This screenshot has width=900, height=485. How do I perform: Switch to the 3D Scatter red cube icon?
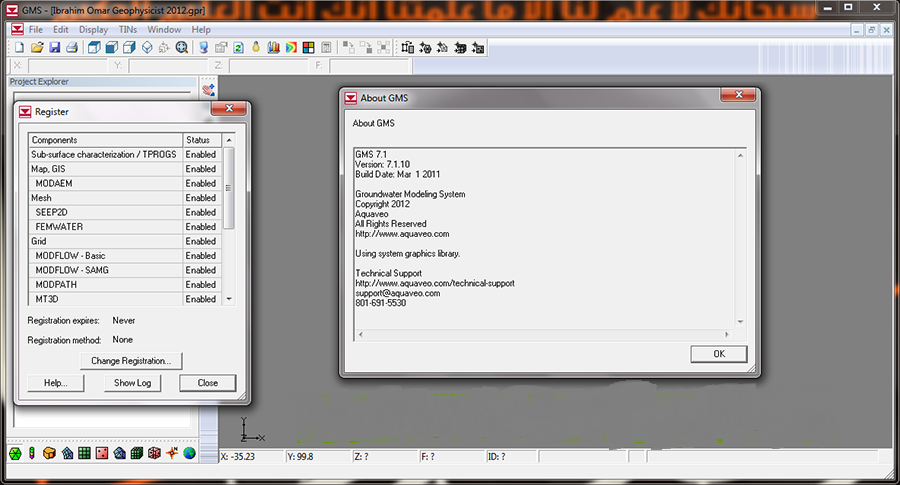[x=154, y=453]
